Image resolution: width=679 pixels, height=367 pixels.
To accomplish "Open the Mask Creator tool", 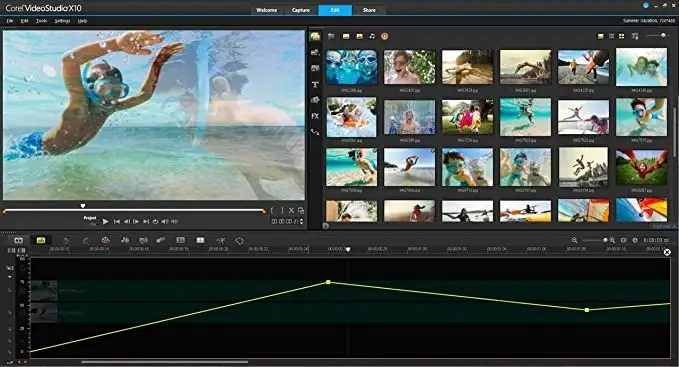I will pyautogui.click(x=239, y=240).
